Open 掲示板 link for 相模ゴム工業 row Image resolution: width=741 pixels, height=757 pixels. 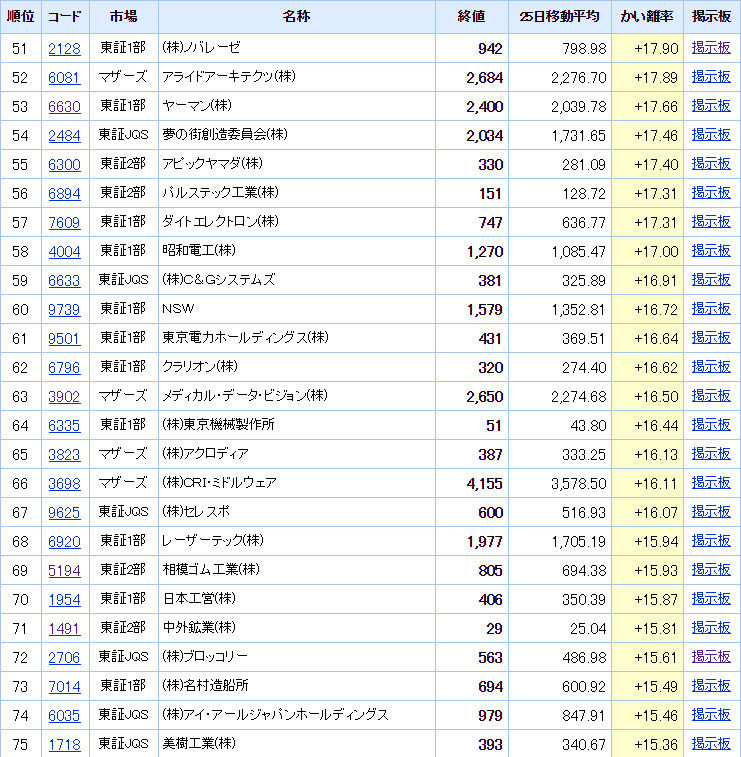click(711, 569)
